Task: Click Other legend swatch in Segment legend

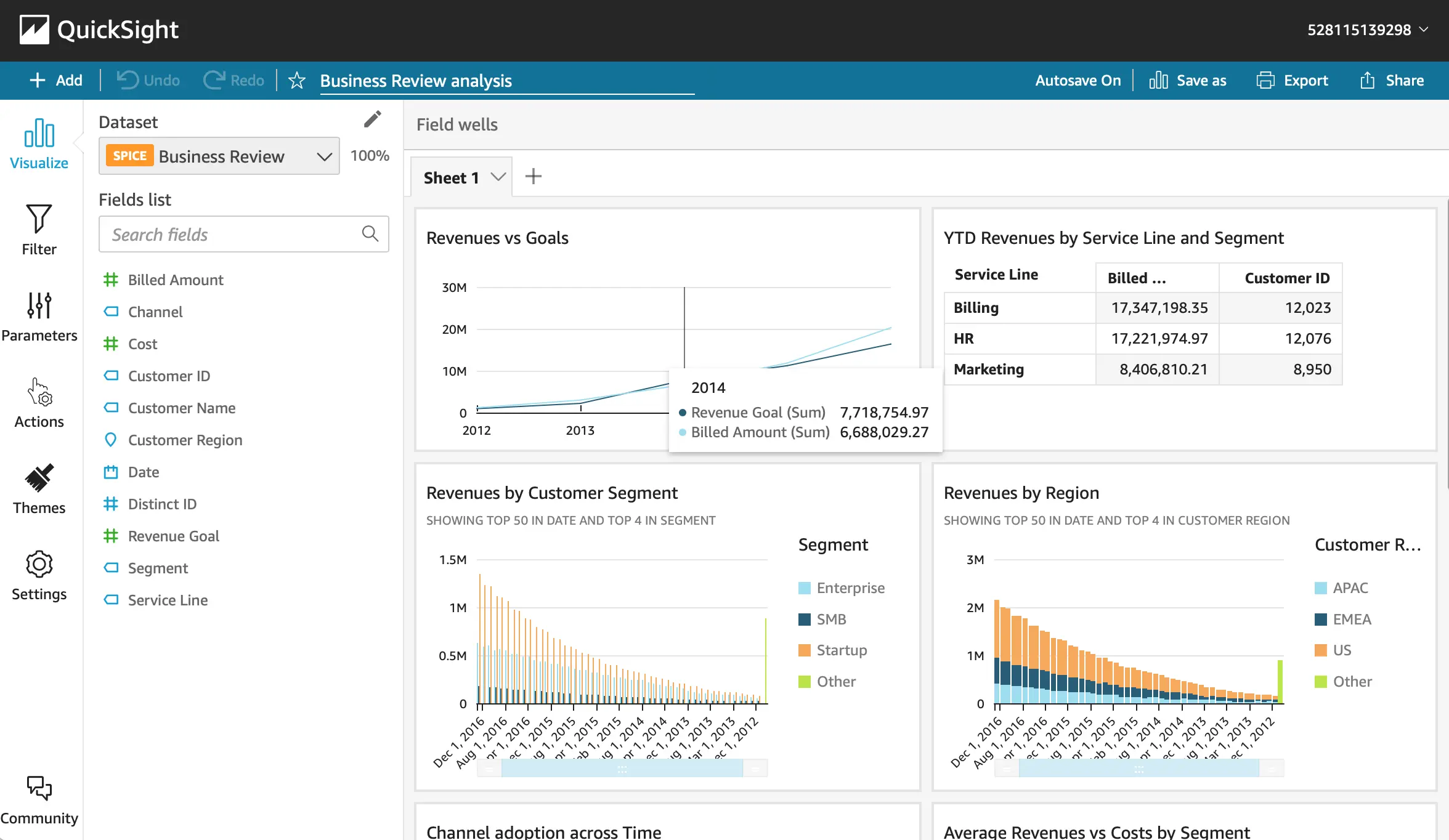Action: pos(804,681)
